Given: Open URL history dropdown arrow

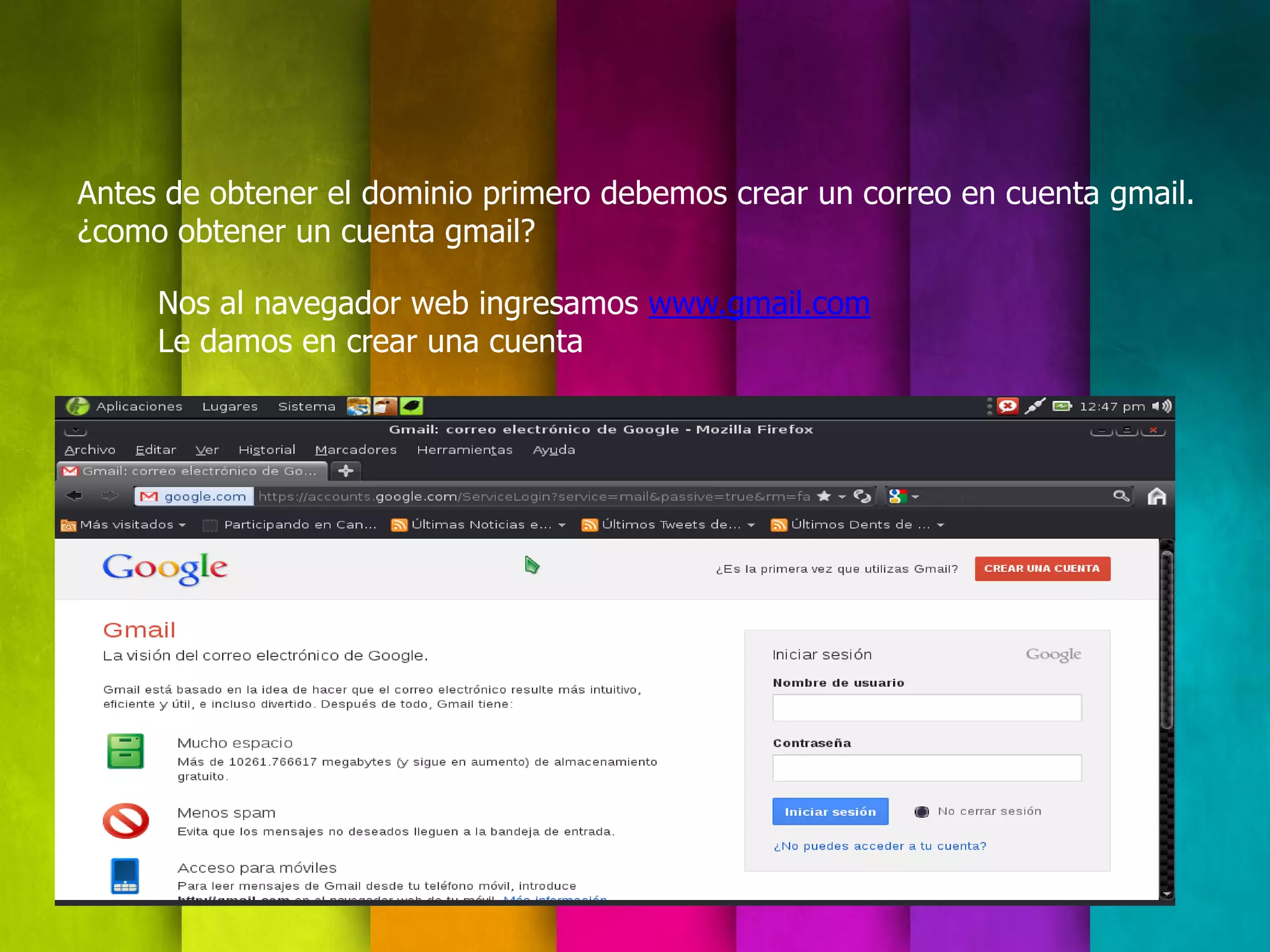Looking at the screenshot, I should (x=841, y=497).
